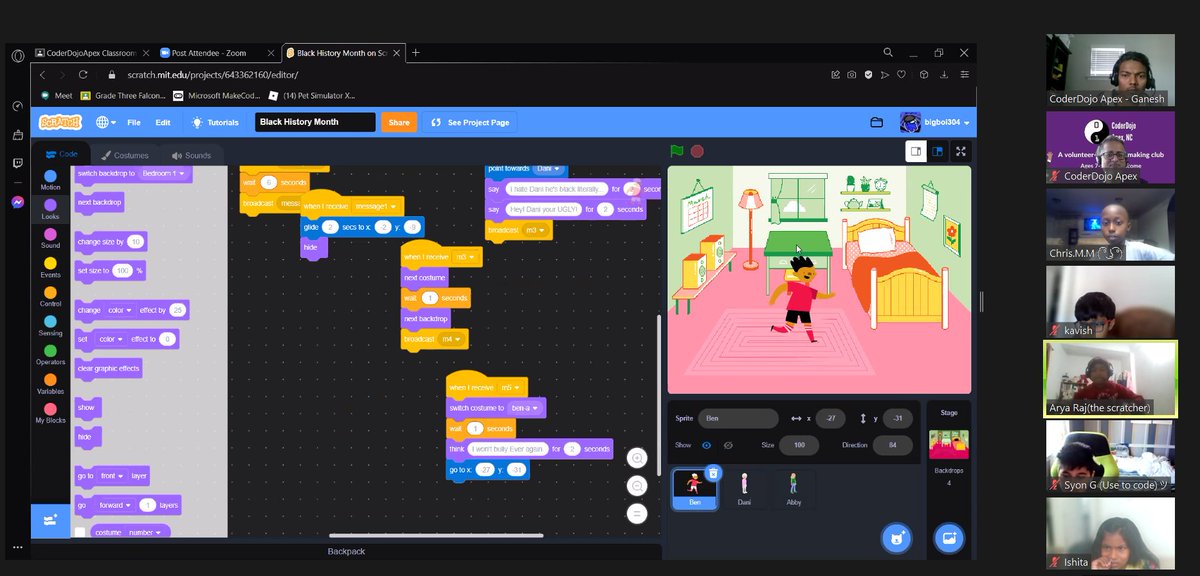Click the Choose a Backdrop button
The height and width of the screenshot is (576, 1200).
948,537
